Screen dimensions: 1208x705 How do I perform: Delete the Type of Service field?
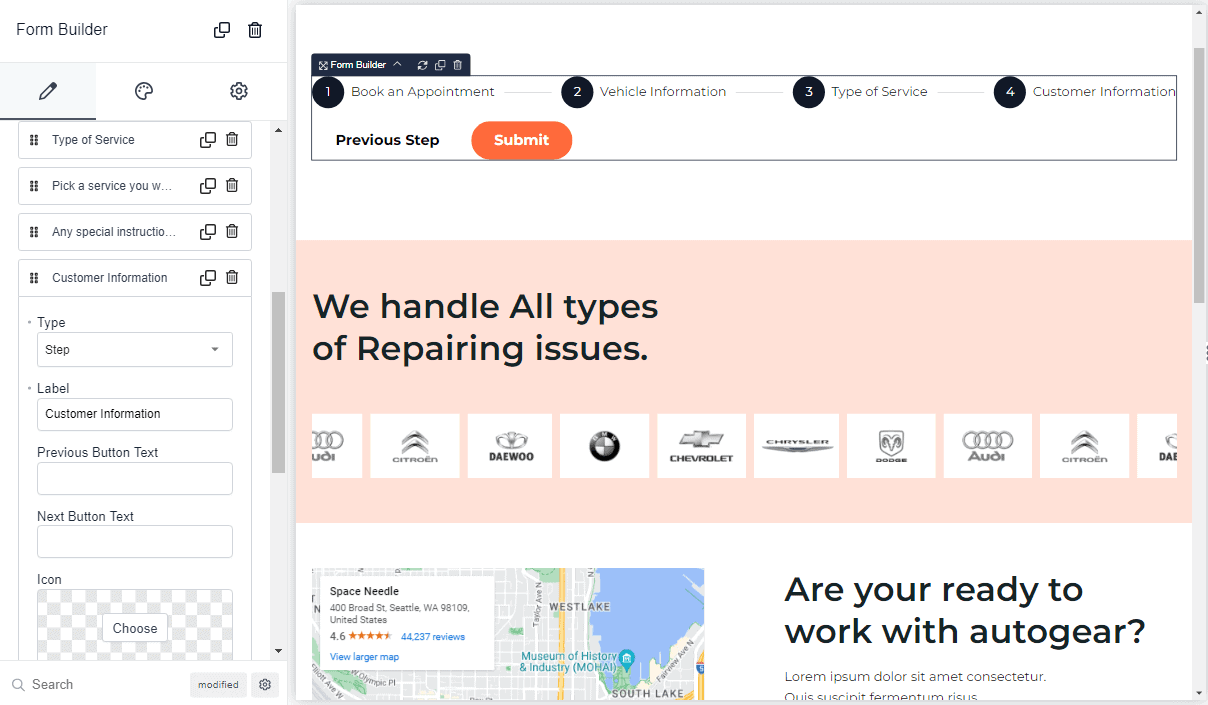(x=232, y=140)
